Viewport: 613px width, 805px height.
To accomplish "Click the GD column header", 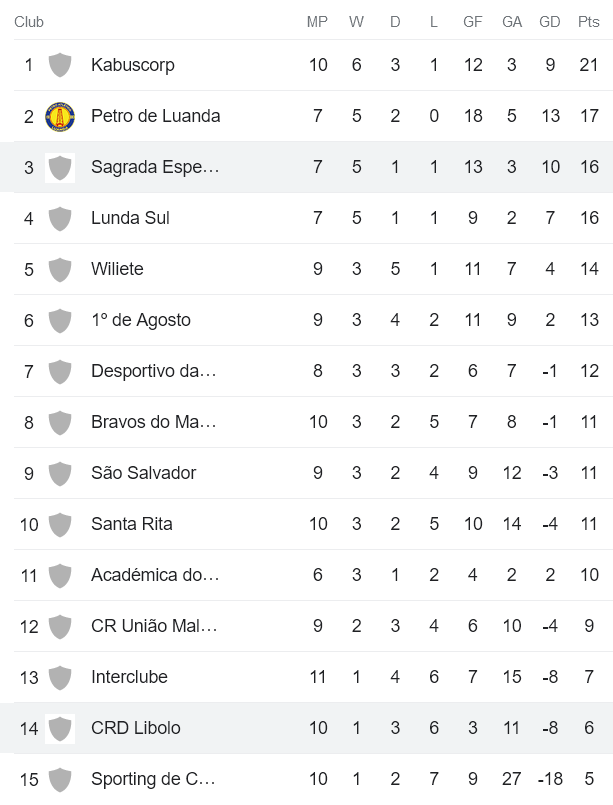I will [x=550, y=22].
